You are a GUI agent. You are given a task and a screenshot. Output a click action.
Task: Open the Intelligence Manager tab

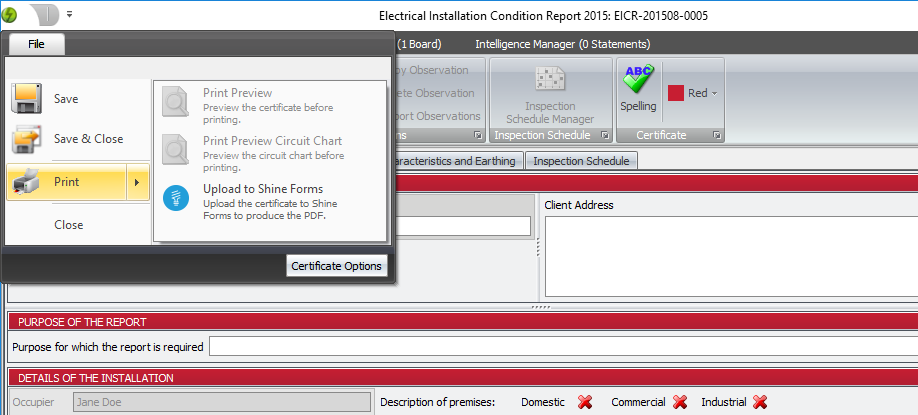(562, 44)
